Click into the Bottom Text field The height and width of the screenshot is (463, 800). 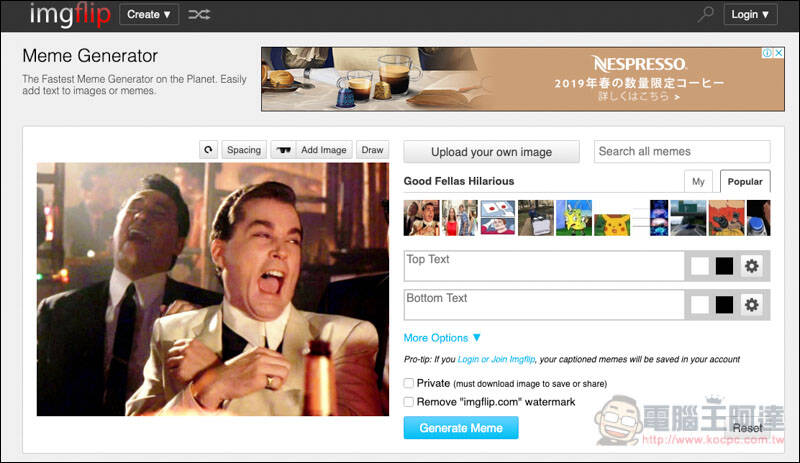tap(544, 305)
